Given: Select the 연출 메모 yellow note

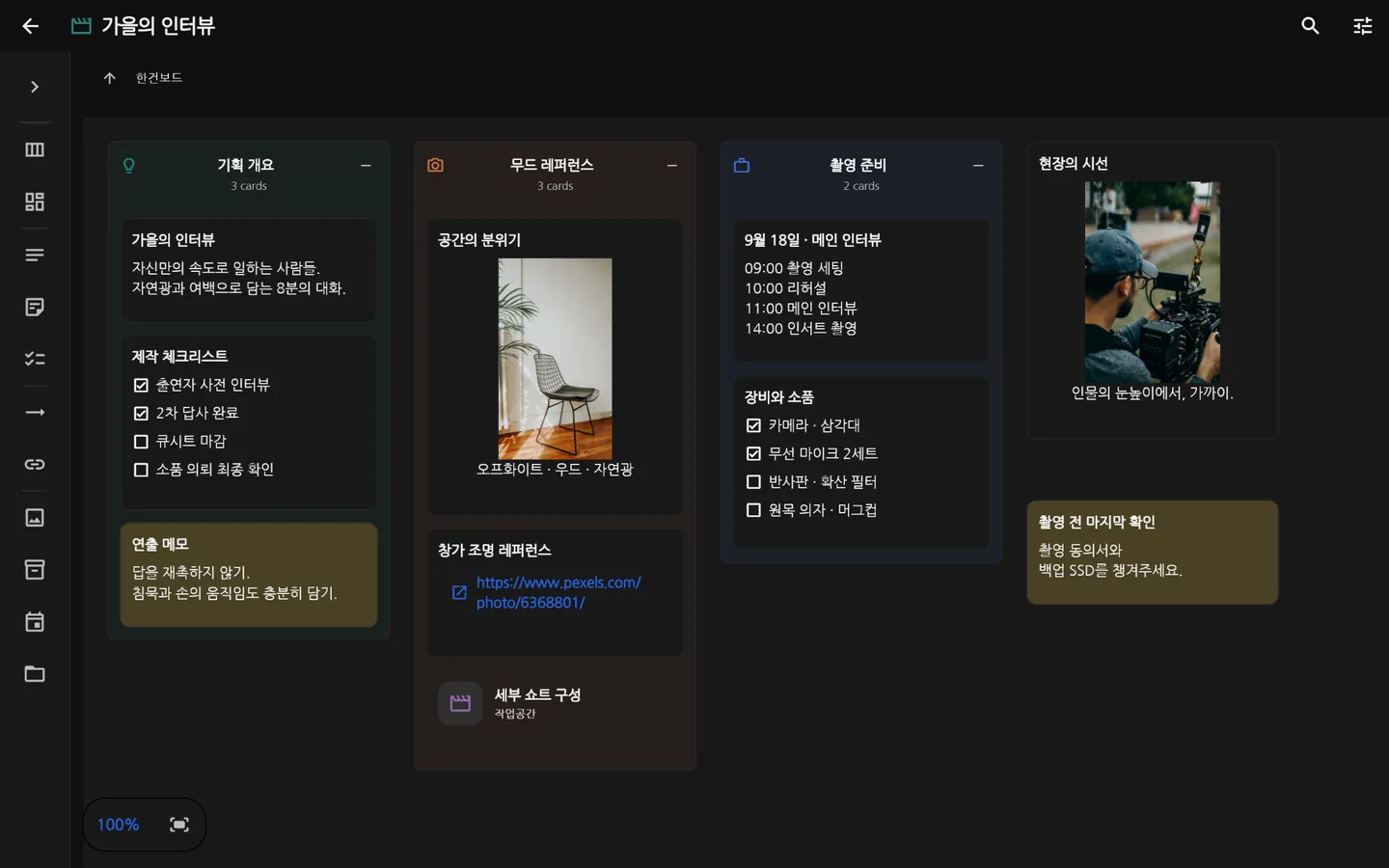Looking at the screenshot, I should click(249, 575).
